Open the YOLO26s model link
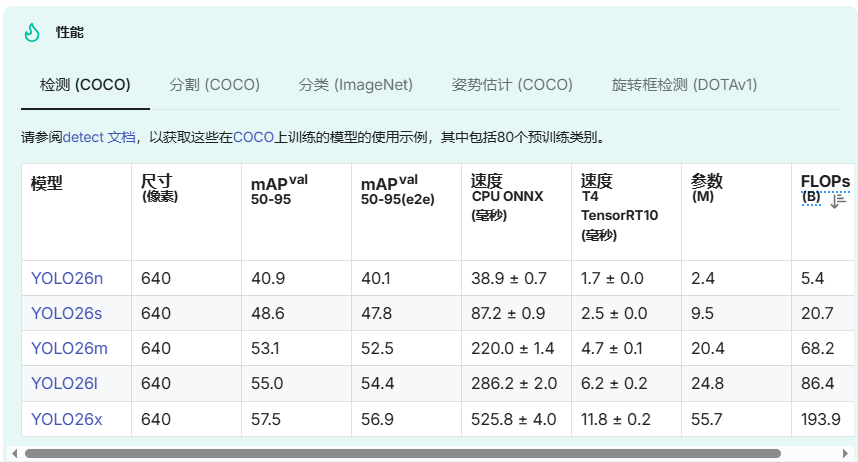 (x=66, y=313)
